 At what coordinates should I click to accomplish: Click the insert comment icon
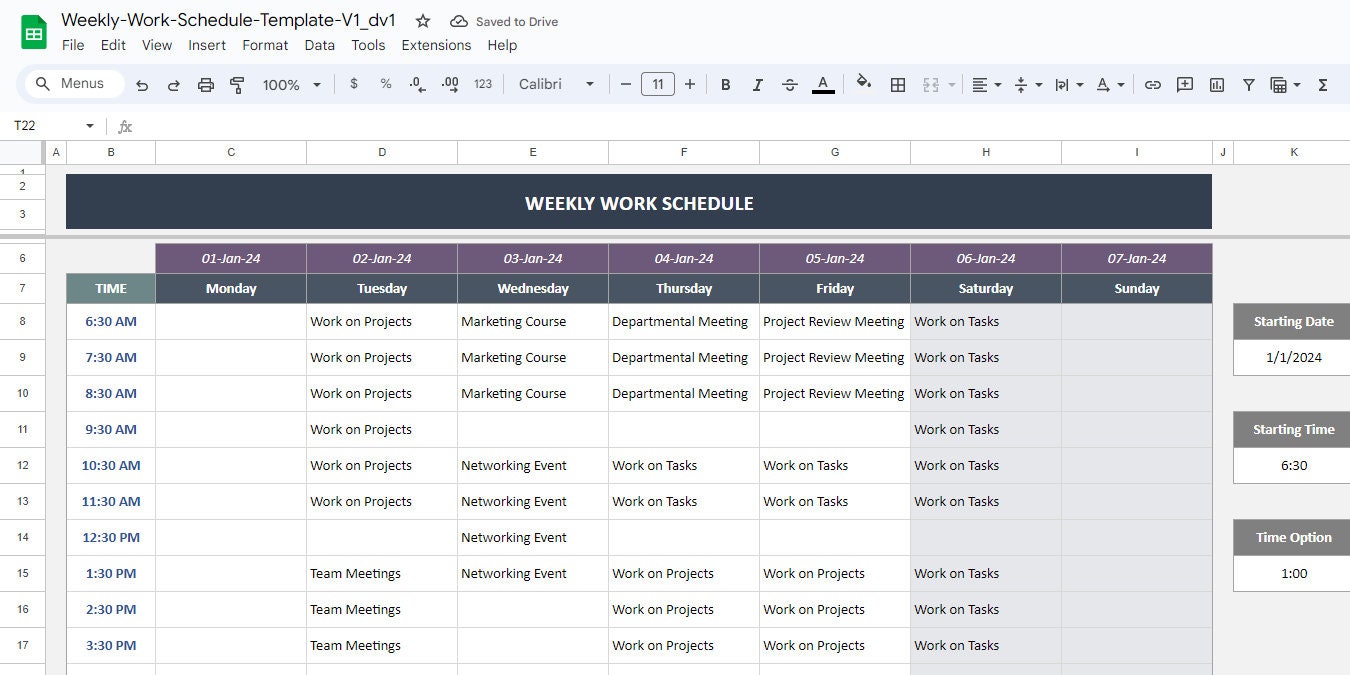1184,84
